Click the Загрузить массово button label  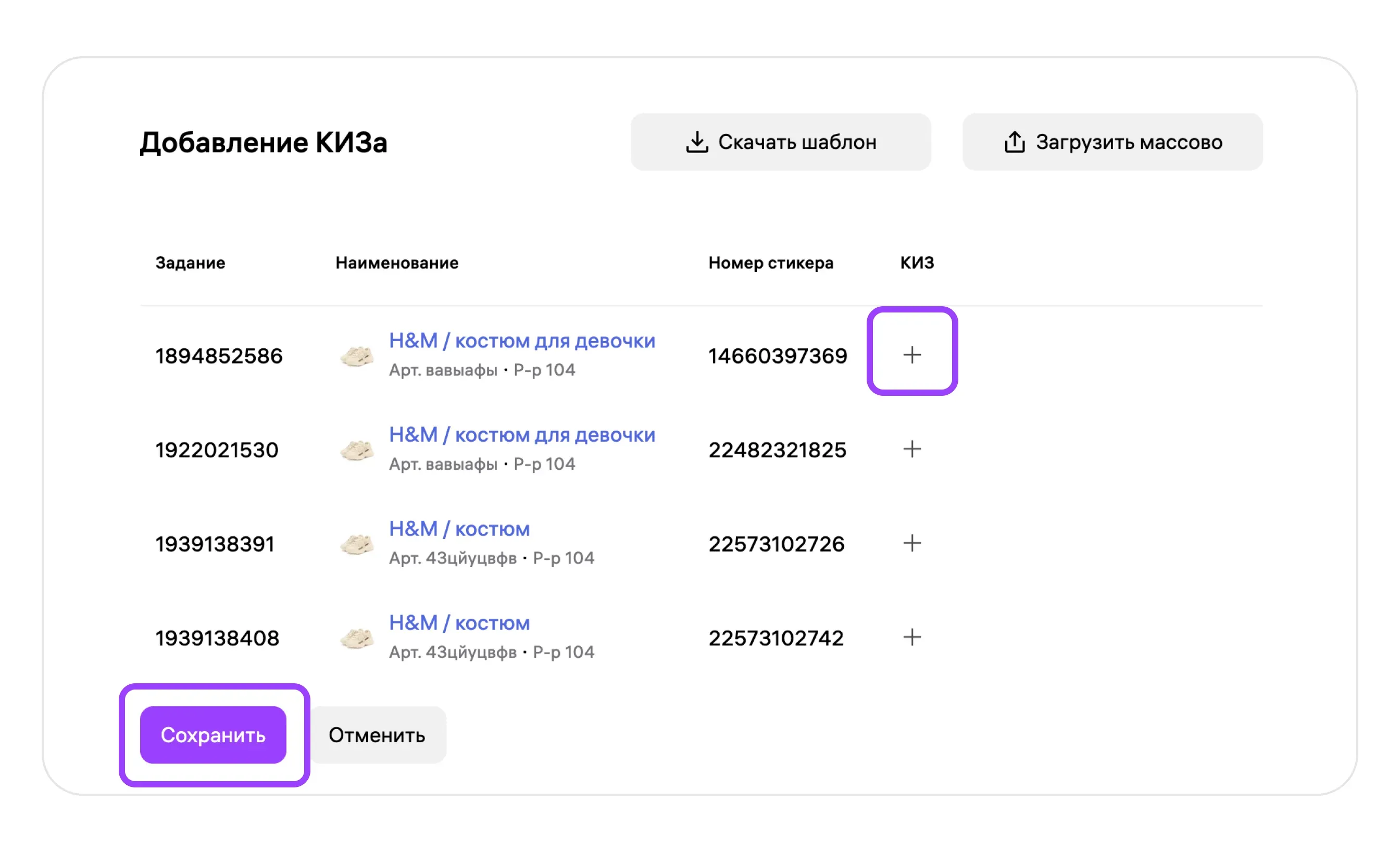coord(1129,142)
